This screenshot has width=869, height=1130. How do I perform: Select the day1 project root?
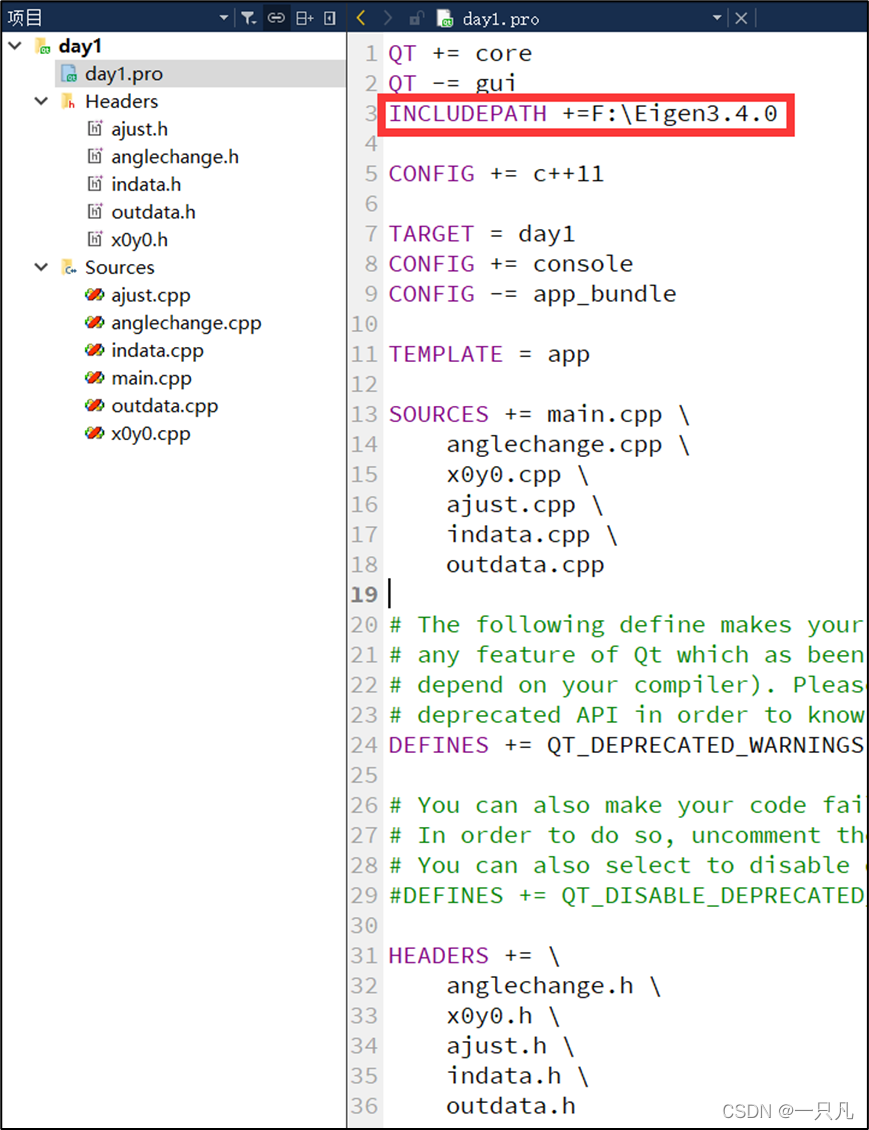click(80, 46)
